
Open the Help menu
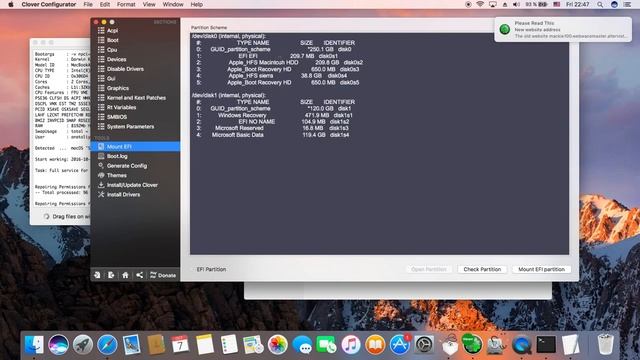click(x=197, y=4)
